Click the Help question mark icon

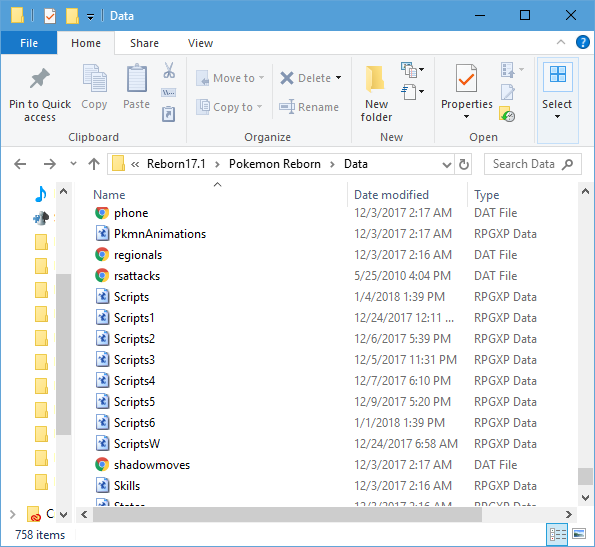(x=582, y=42)
